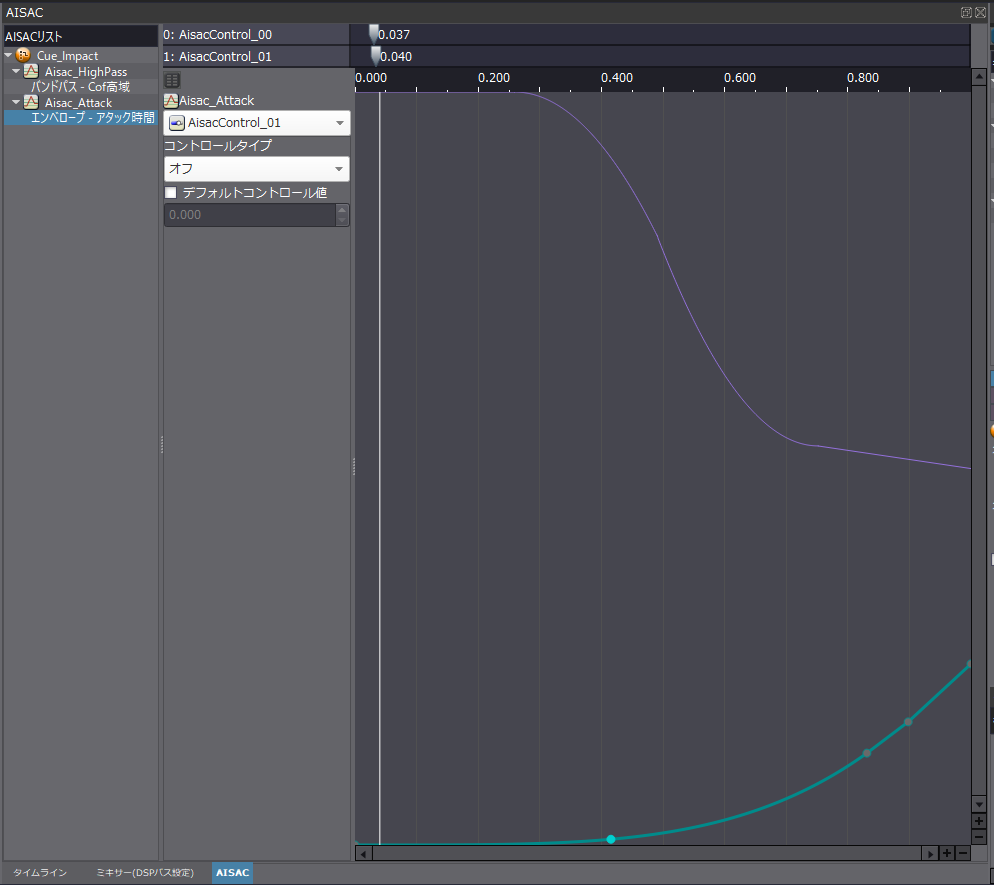The height and width of the screenshot is (885, 994).
Task: Decrement the default control value spinner
Action: [342, 220]
